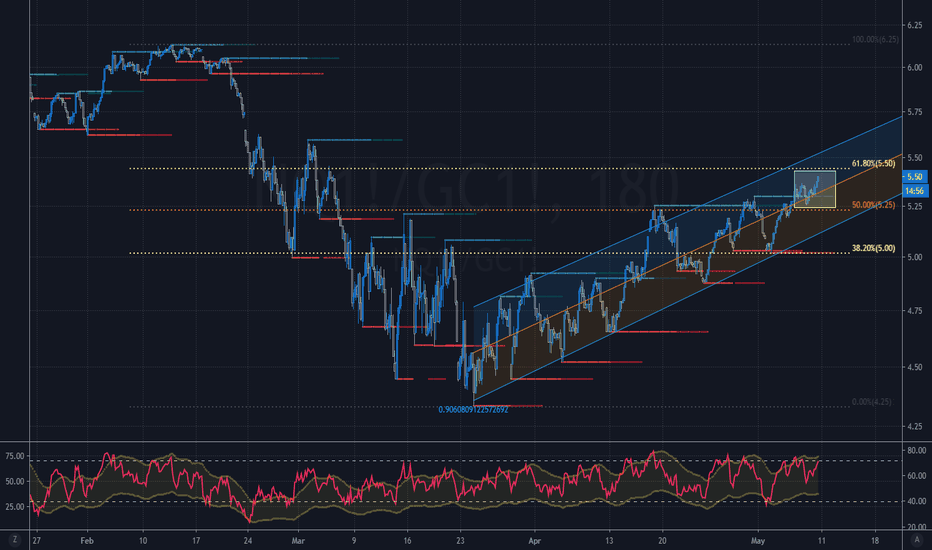Click the 13 date on the time axis
Screen dimensions: 932x550
pos(609,540)
